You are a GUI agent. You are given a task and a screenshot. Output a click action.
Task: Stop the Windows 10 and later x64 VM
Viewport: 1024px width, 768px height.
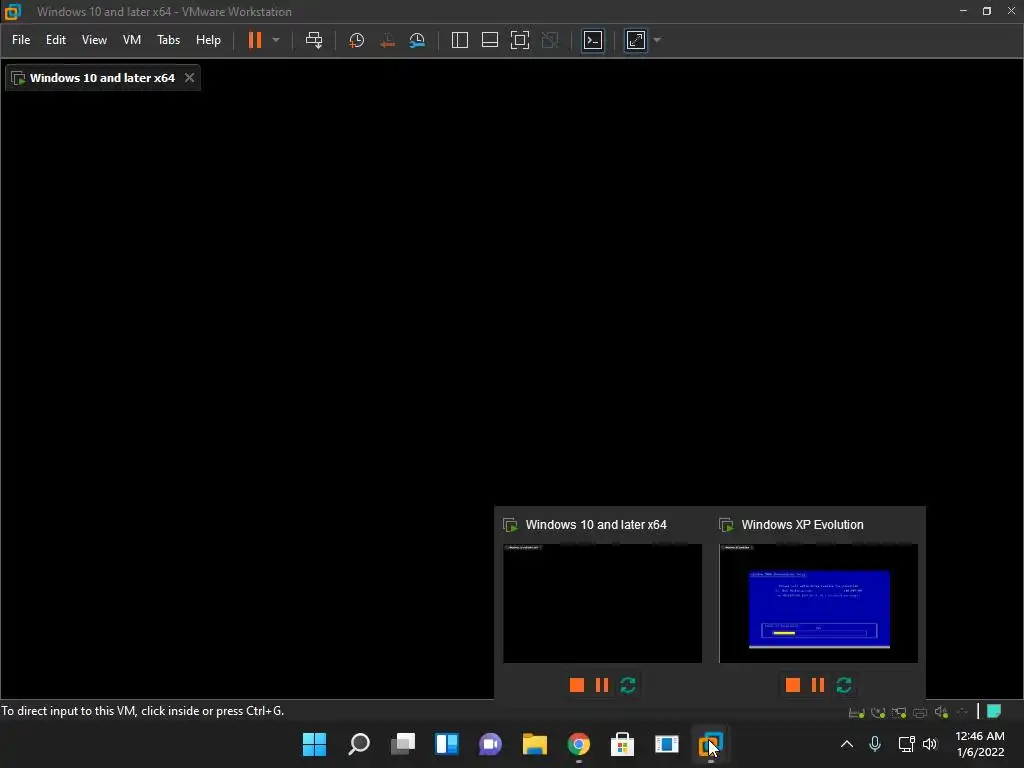[577, 684]
